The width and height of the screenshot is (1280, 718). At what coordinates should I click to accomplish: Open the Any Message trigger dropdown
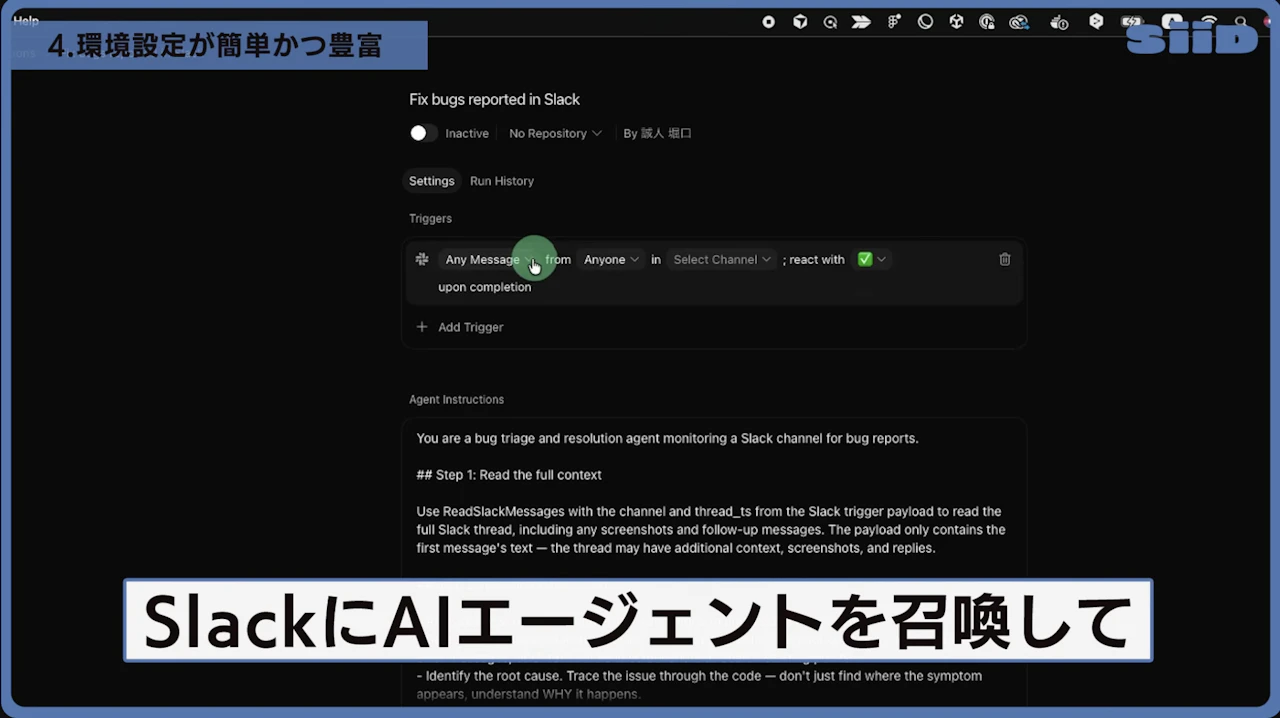click(491, 259)
